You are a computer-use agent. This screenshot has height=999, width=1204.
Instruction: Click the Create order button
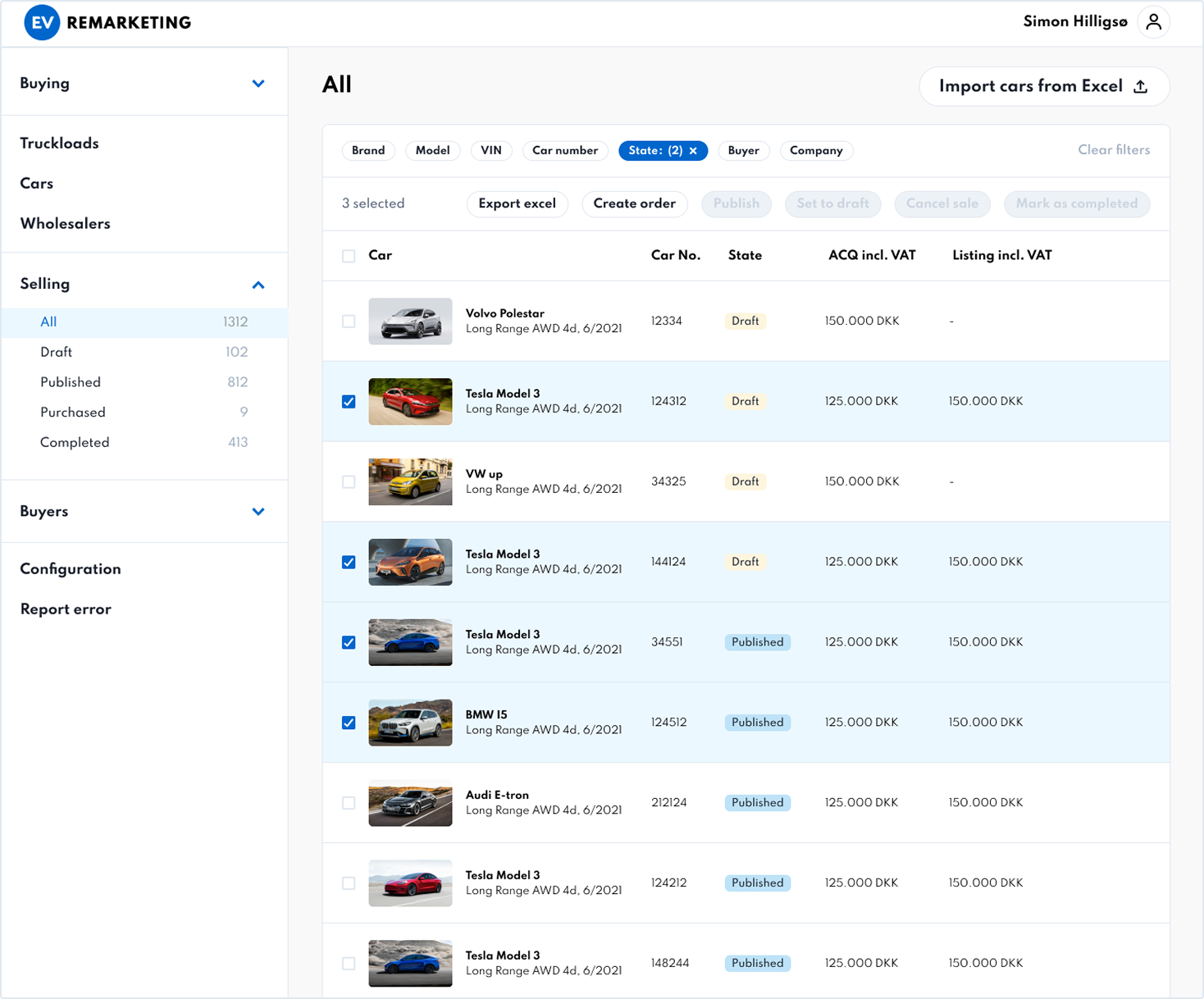[x=635, y=204]
